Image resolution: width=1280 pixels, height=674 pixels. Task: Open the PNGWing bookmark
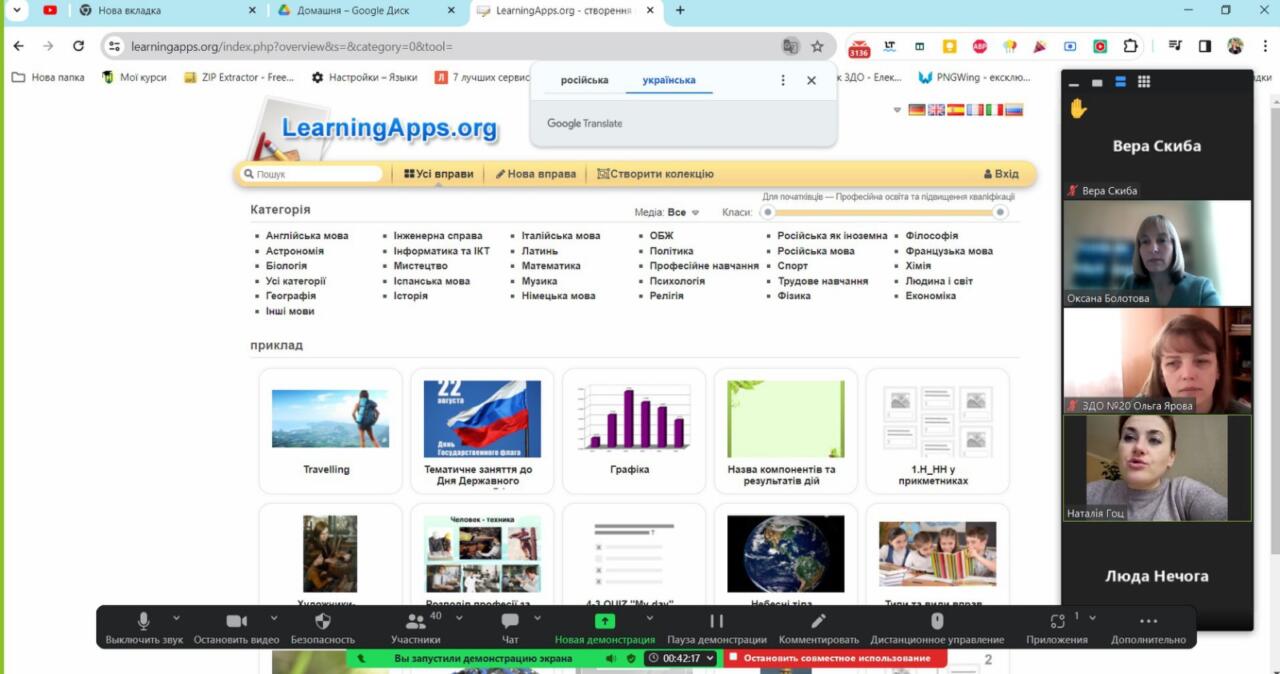click(x=974, y=77)
